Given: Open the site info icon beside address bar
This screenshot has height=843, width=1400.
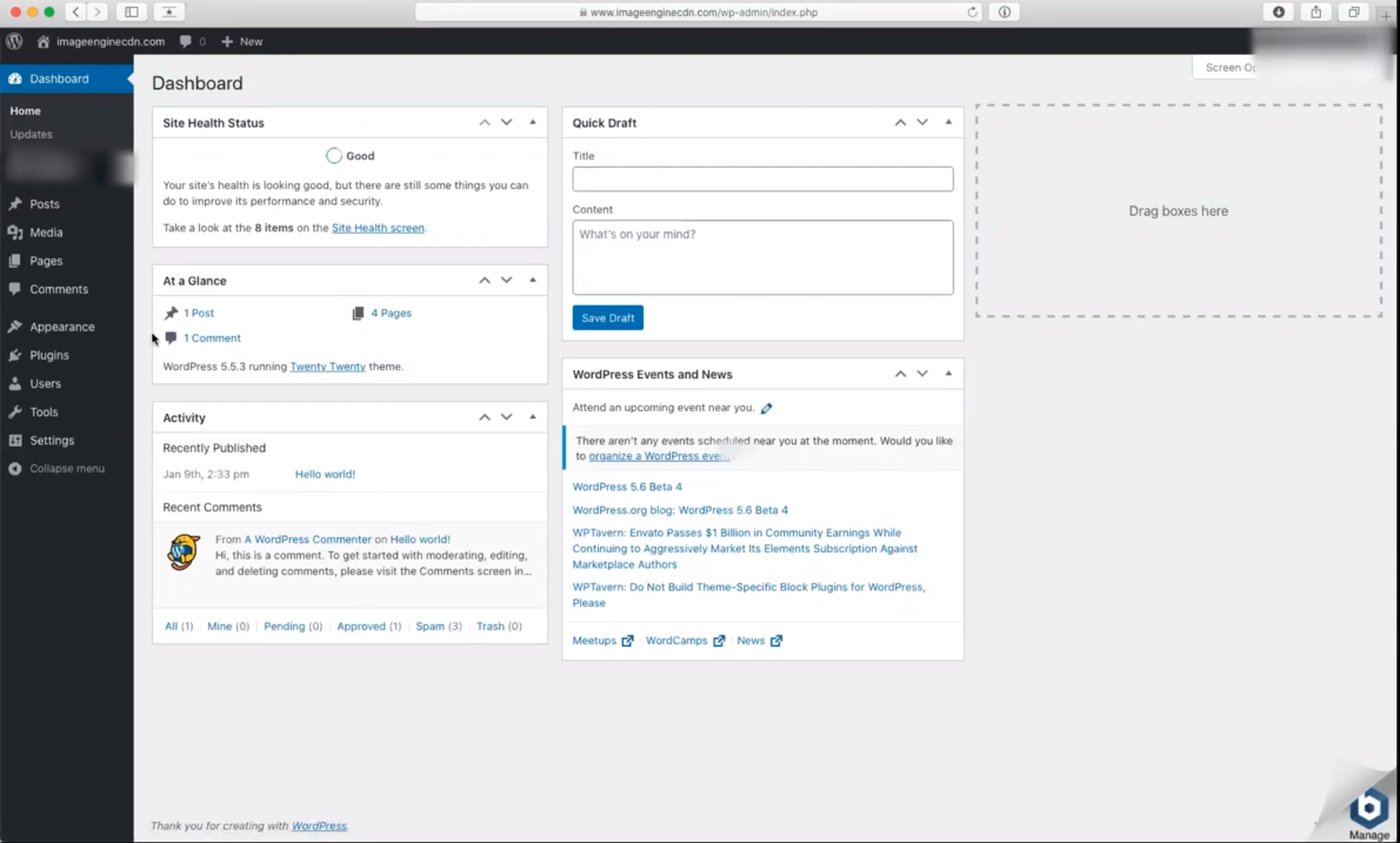Looking at the screenshot, I should tap(1005, 12).
